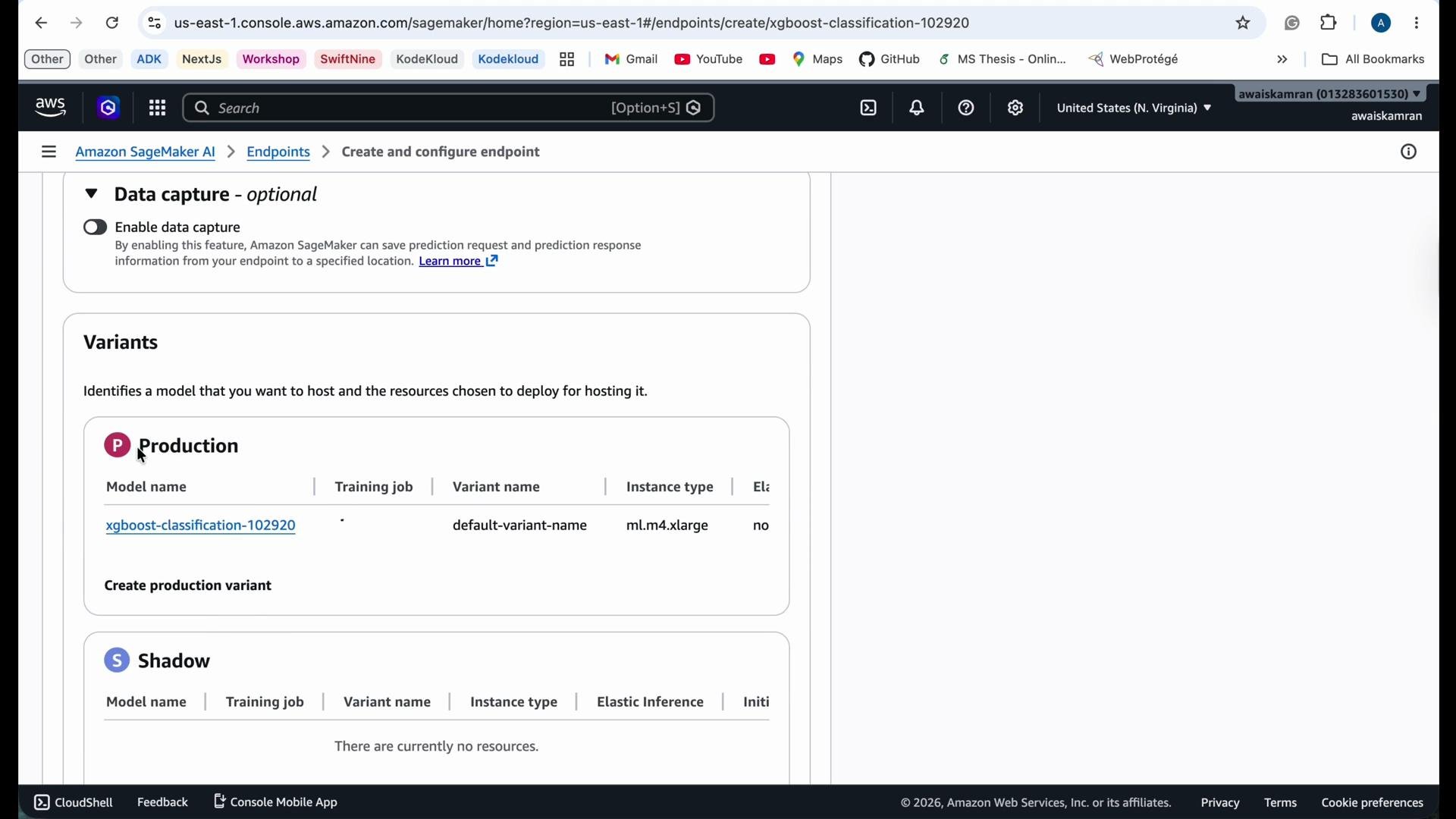
Task: Open the SwiftNine bookmark folder
Action: [348, 60]
